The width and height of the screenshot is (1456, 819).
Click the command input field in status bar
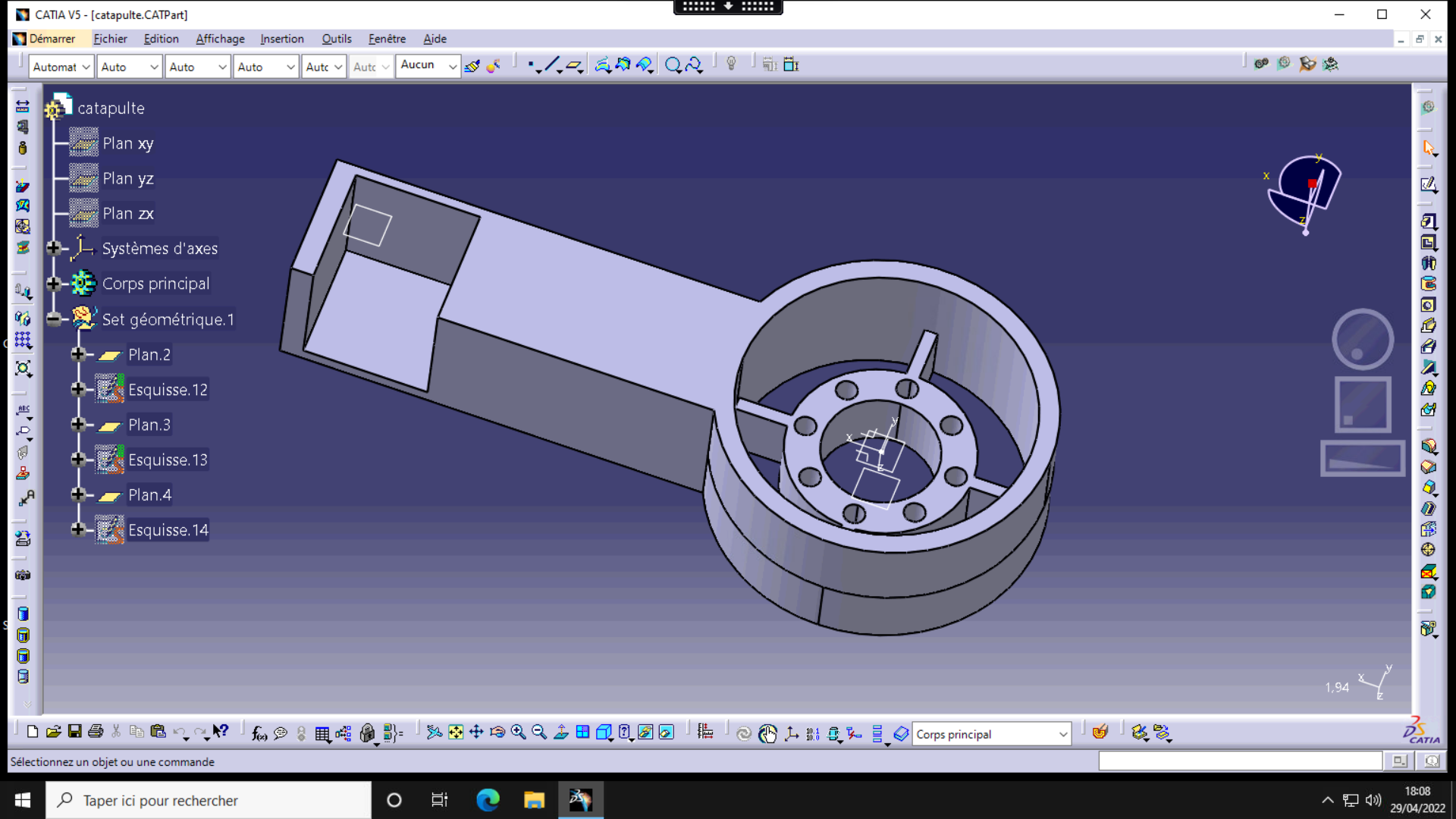tap(1240, 761)
